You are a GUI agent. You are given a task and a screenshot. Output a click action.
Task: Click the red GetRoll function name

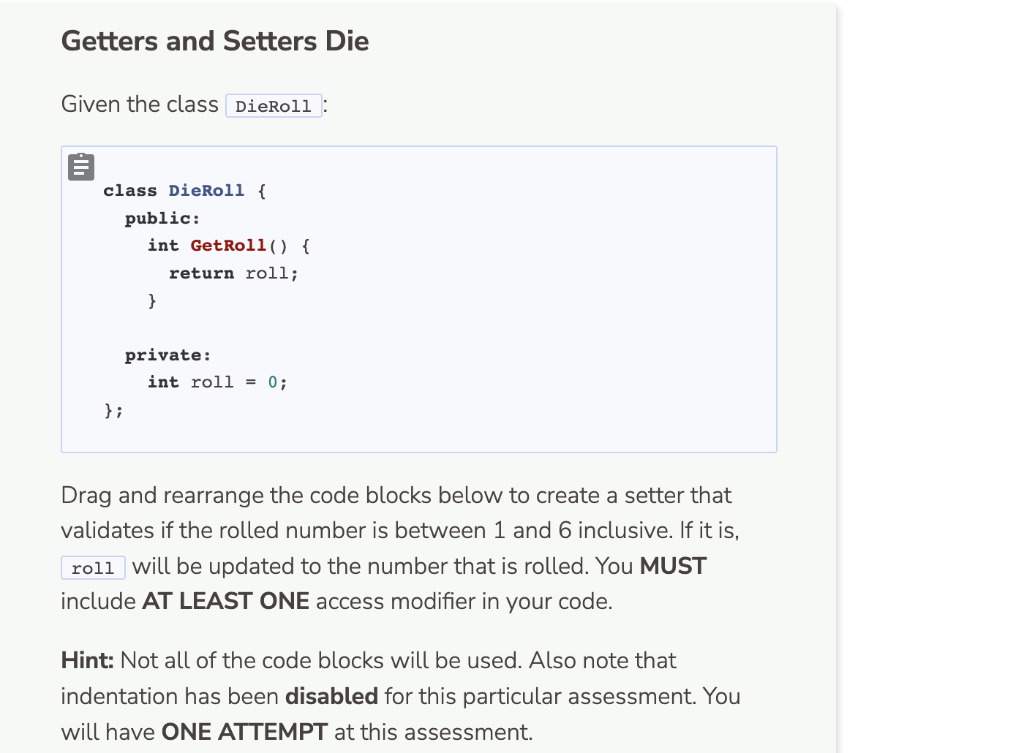coord(227,245)
